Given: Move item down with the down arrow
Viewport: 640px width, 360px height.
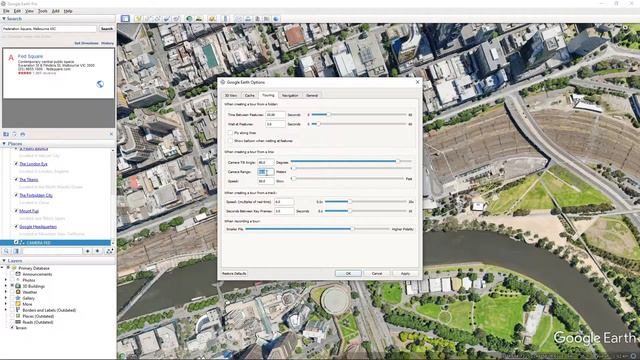Looking at the screenshot, I should pos(97,251).
